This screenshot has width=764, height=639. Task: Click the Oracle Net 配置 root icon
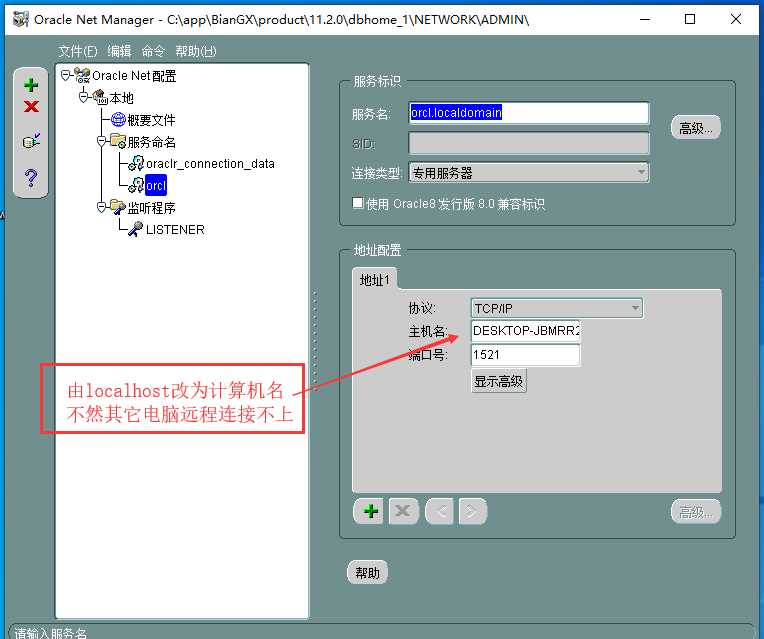click(x=82, y=76)
